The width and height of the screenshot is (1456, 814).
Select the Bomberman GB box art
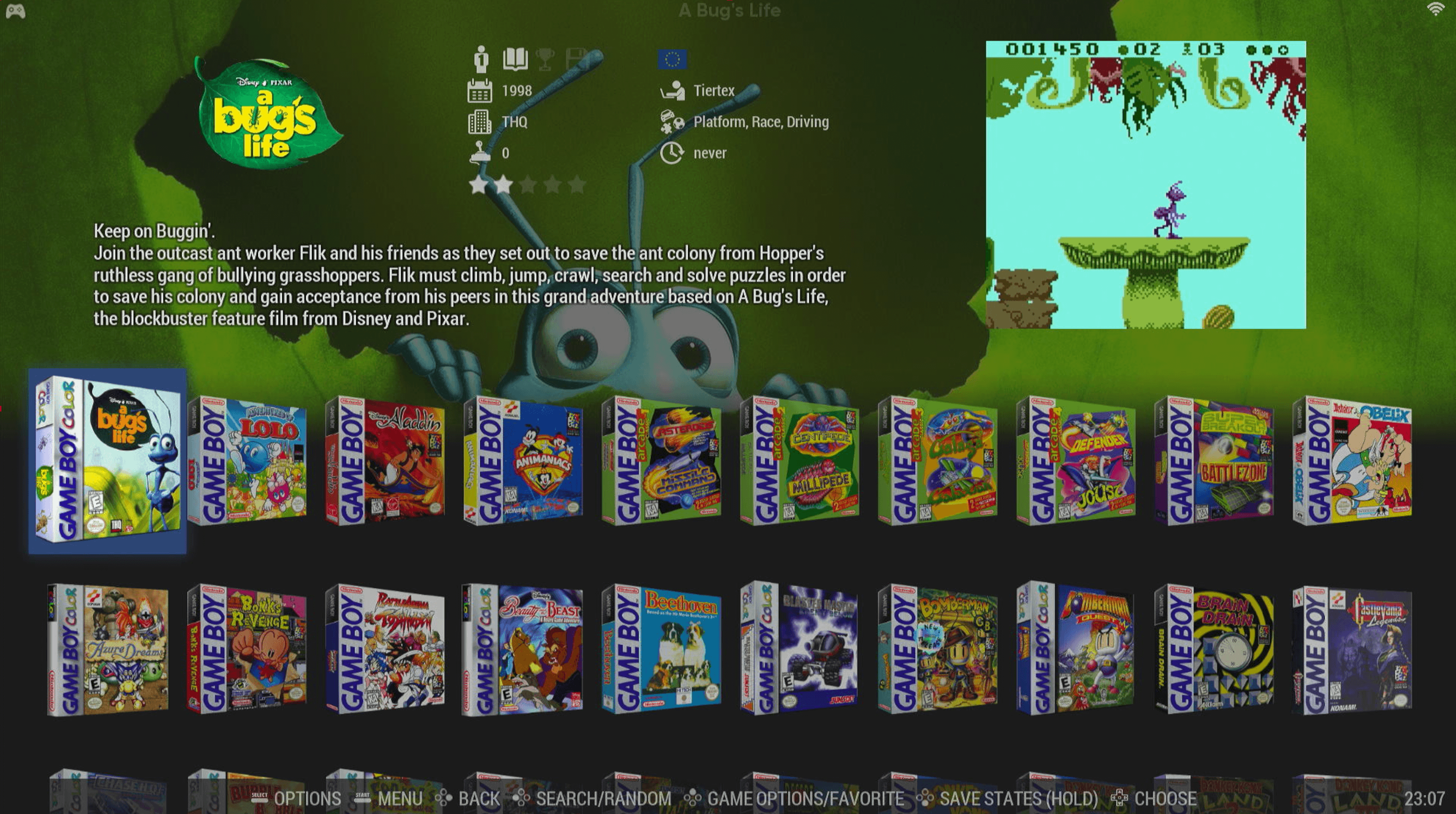[x=938, y=649]
